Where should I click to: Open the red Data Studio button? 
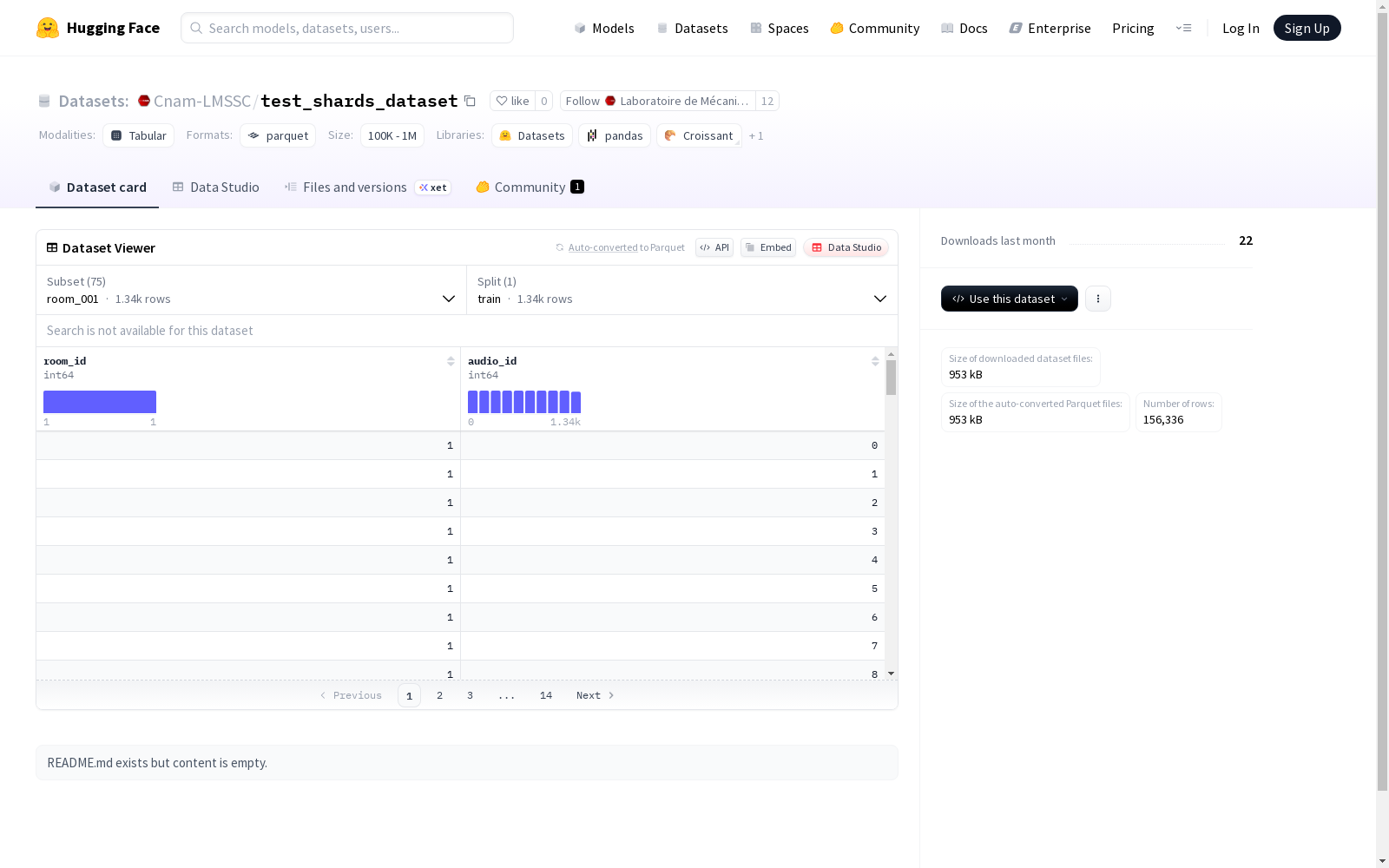point(846,247)
